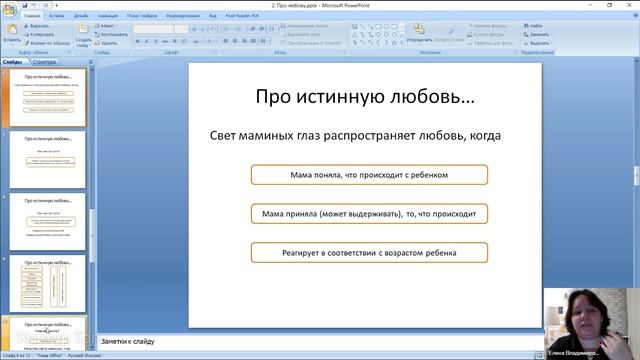Select the star shape in gallery
Screen dimensions: 640x360
click(x=394, y=42)
